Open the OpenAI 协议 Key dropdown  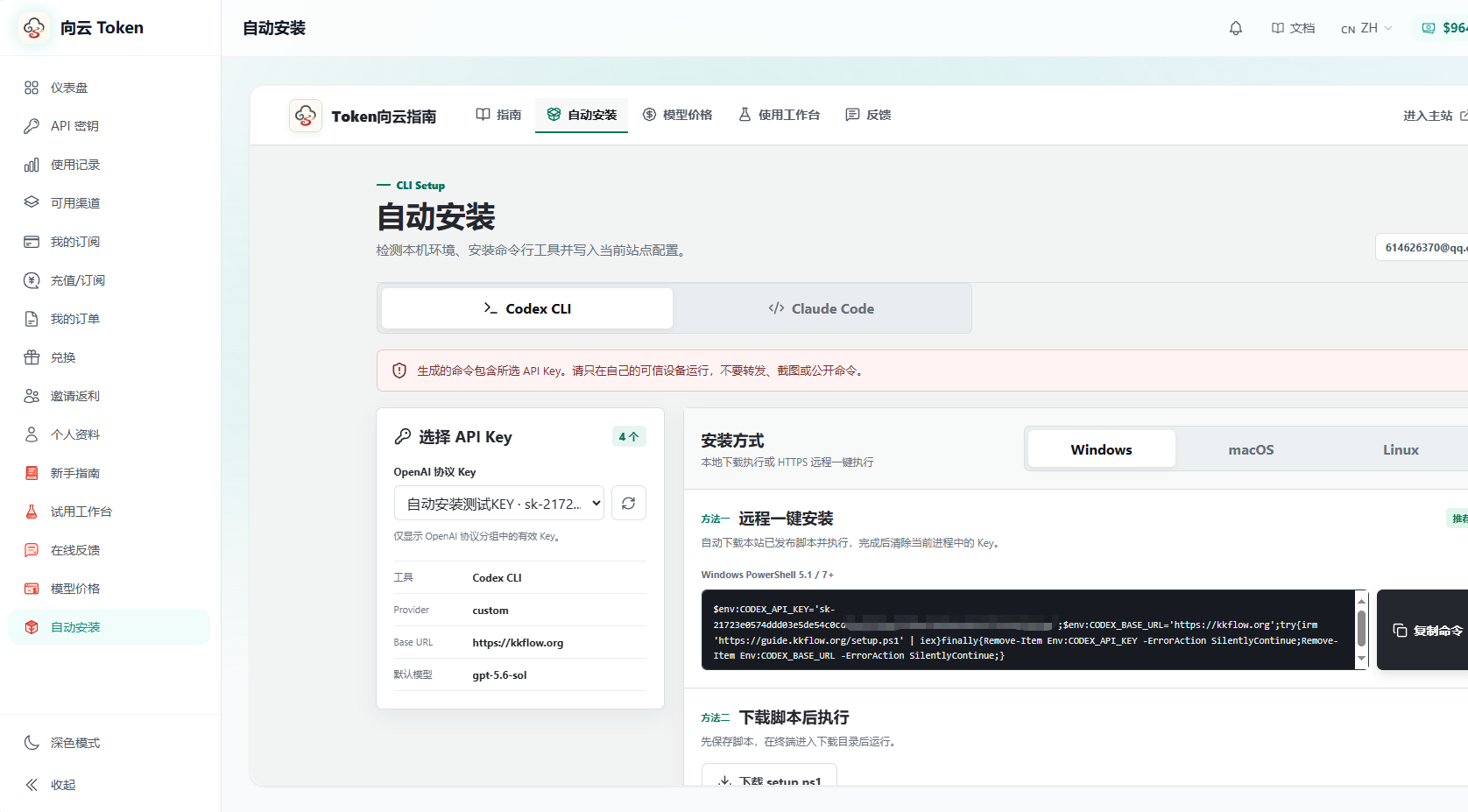point(499,504)
